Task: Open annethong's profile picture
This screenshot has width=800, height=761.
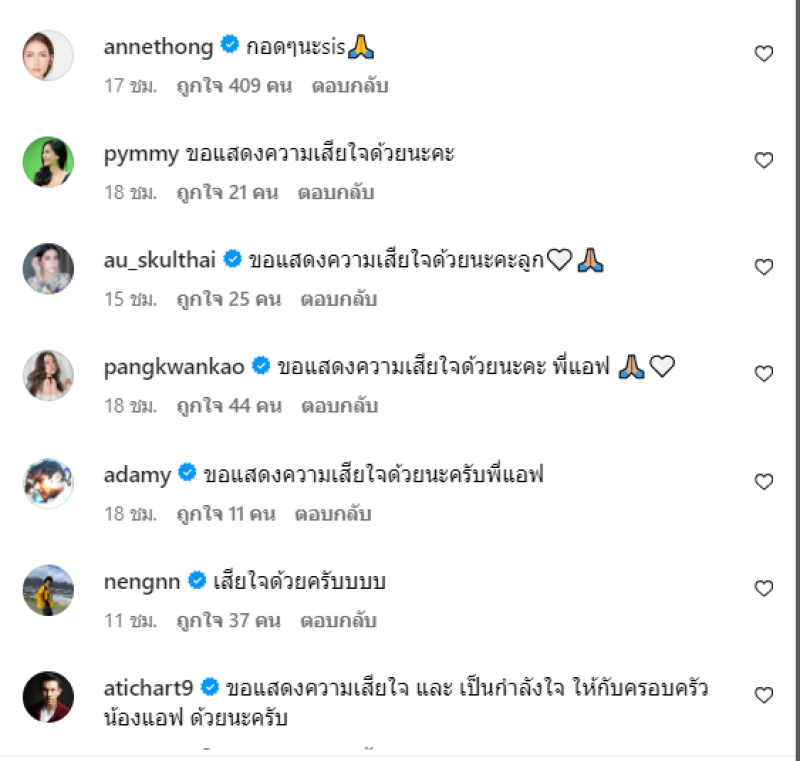Action: tap(48, 55)
